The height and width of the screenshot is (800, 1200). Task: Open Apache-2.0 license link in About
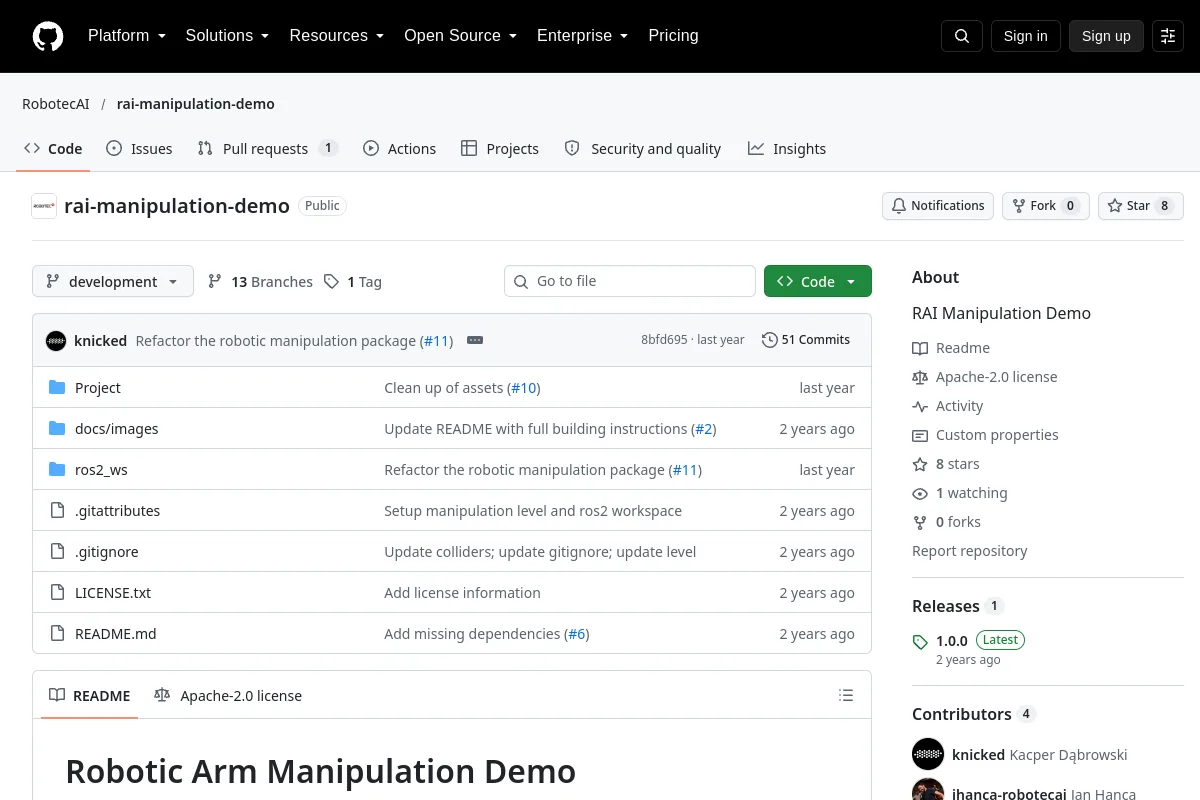click(985, 377)
